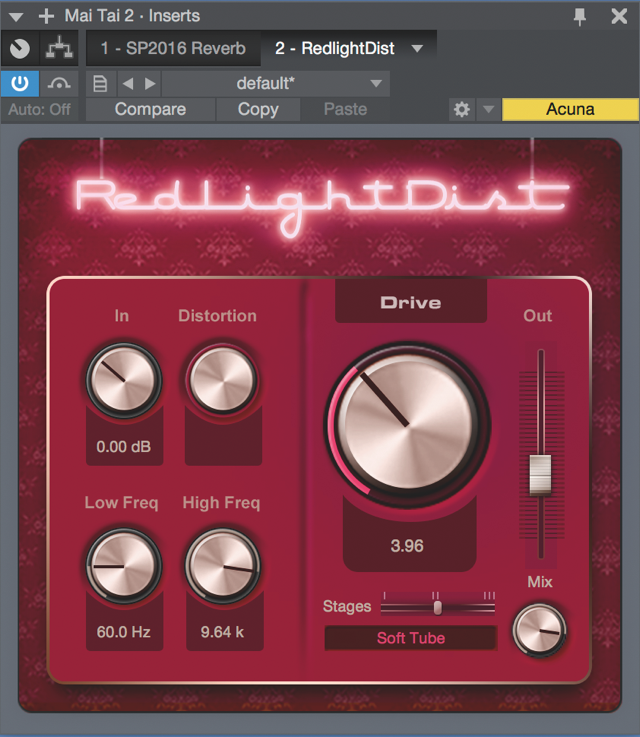Image resolution: width=640 pixels, height=737 pixels.
Task: Click the Low Freq knob
Action: click(124, 565)
